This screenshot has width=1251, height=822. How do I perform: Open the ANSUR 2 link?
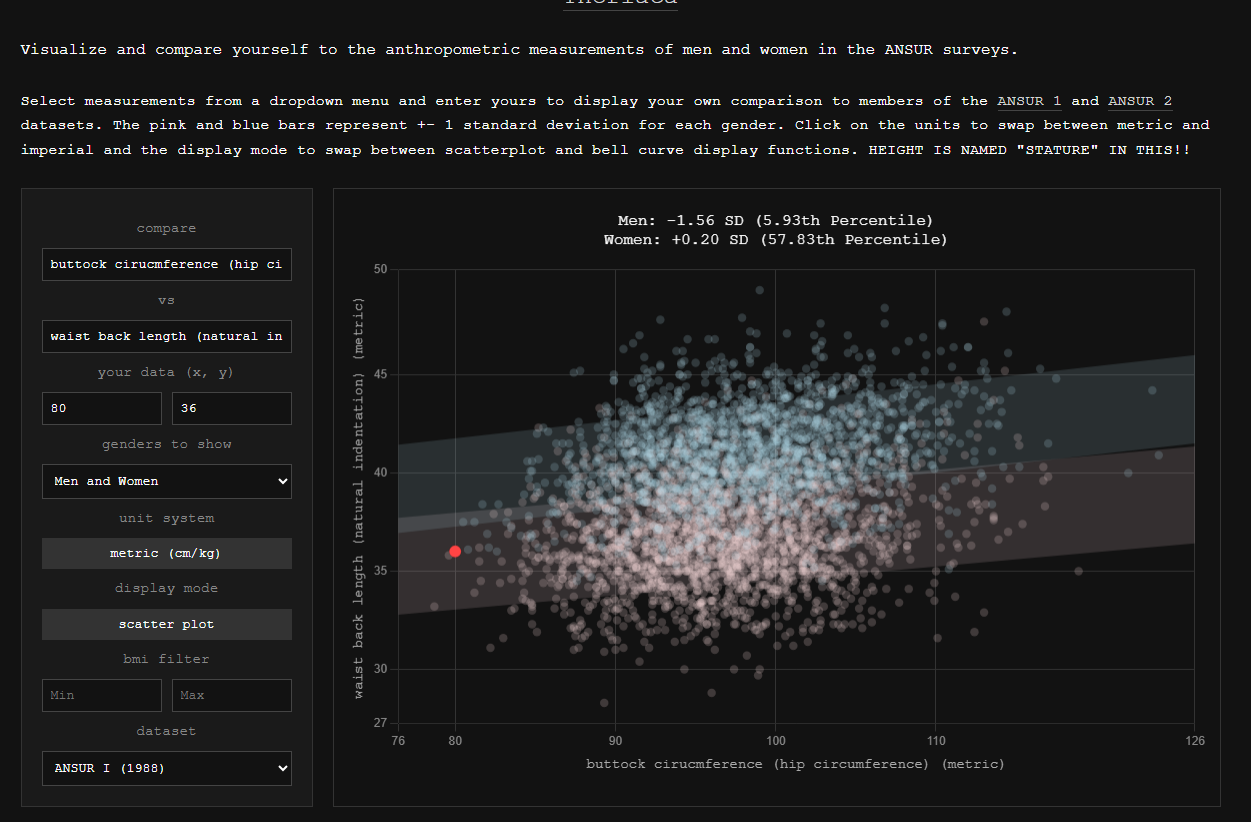click(x=1140, y=101)
